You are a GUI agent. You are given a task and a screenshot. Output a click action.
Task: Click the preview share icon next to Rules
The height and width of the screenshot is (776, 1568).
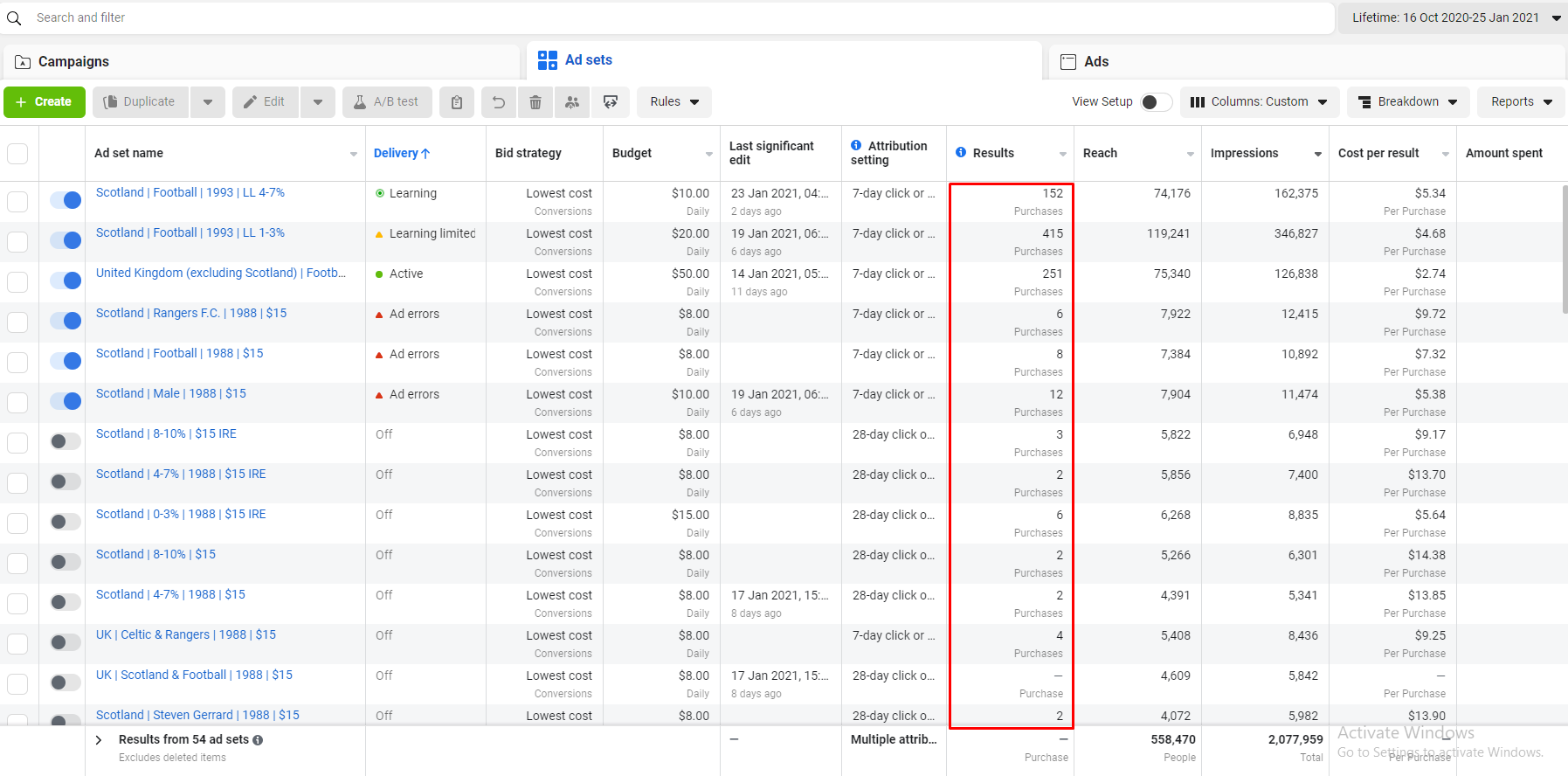point(611,102)
